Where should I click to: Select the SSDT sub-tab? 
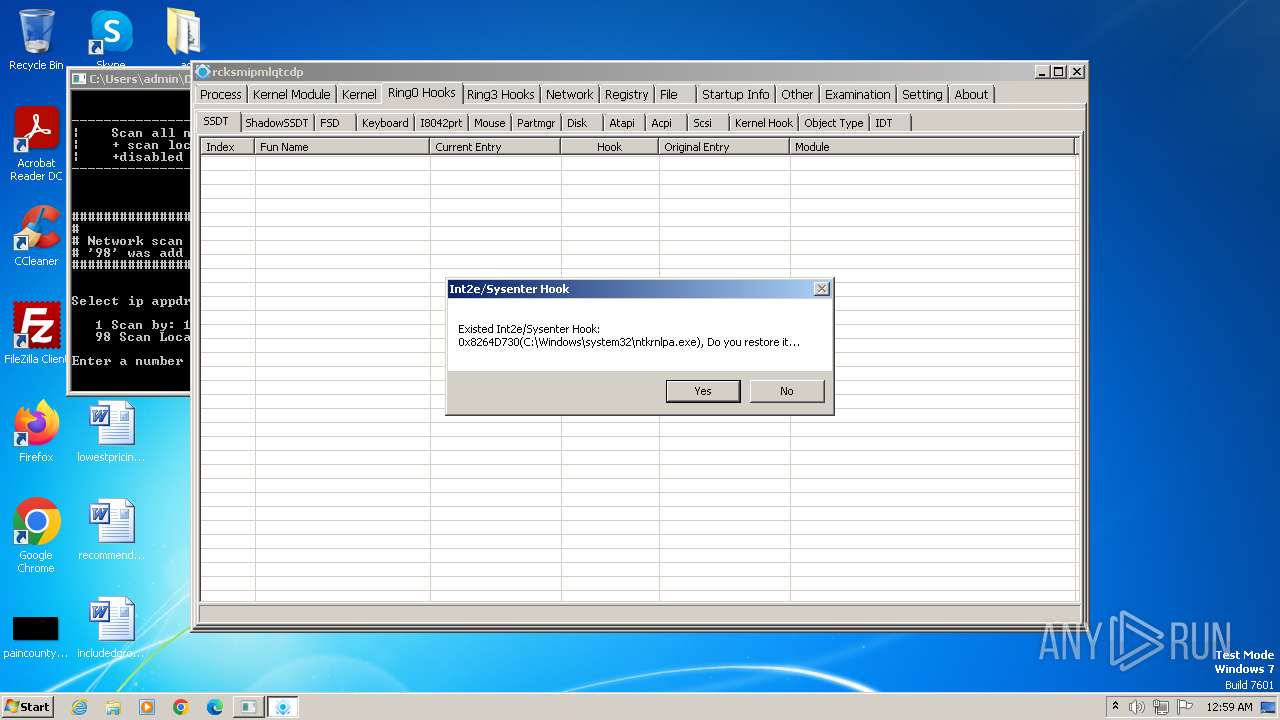(216, 122)
